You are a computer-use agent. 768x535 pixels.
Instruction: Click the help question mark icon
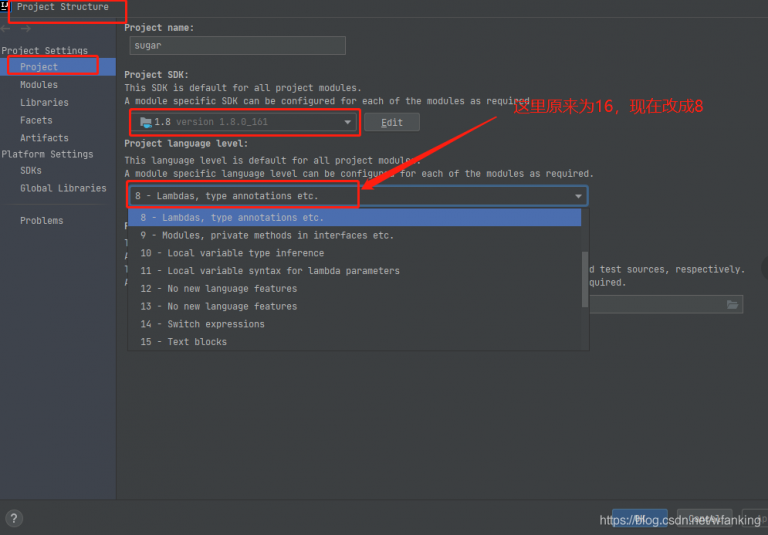[14, 518]
